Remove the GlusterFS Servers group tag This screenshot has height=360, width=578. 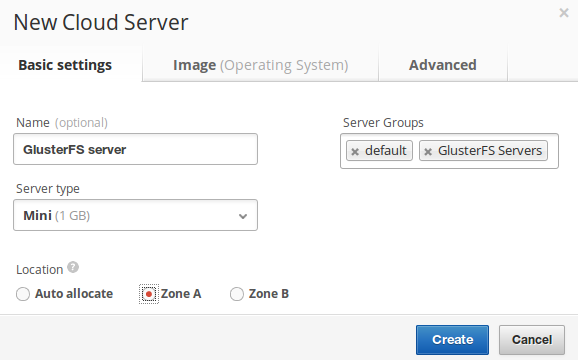428,151
